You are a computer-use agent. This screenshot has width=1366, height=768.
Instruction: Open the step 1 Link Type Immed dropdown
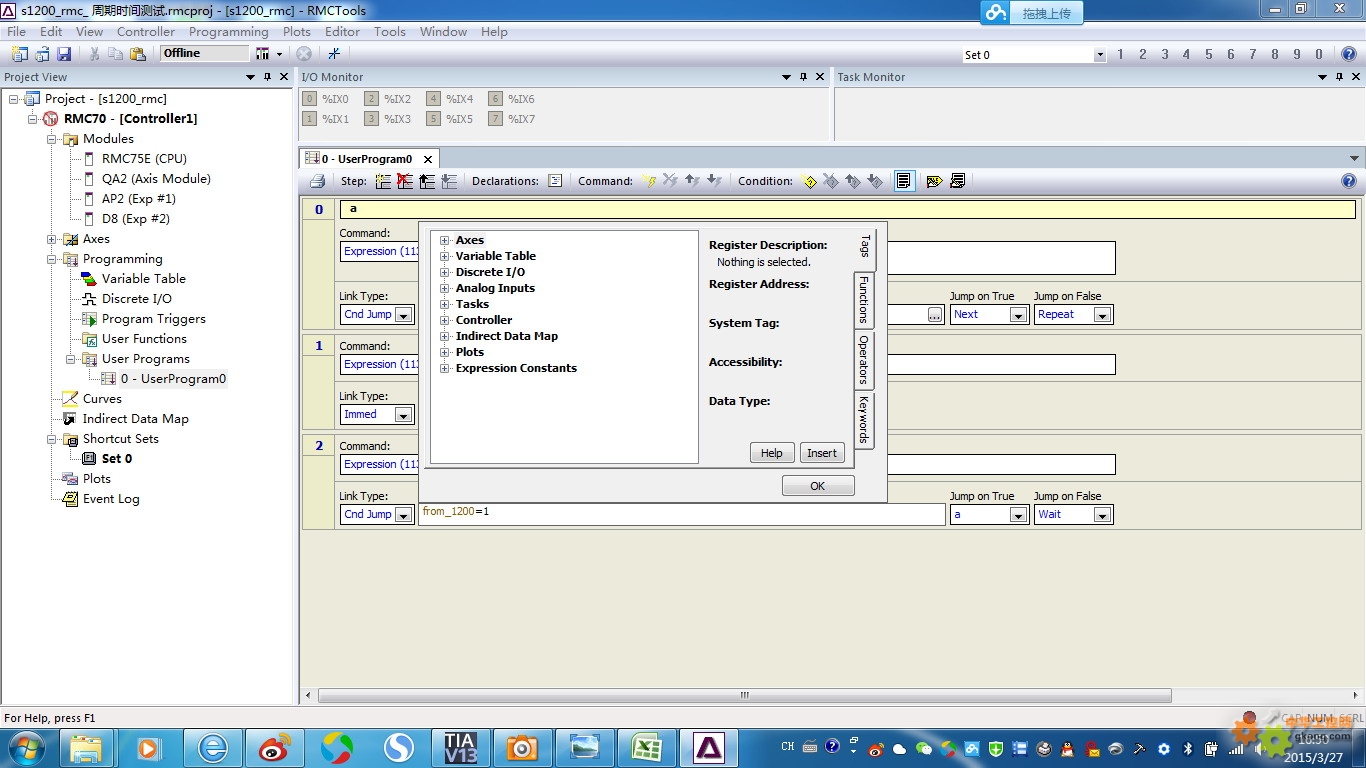(404, 415)
